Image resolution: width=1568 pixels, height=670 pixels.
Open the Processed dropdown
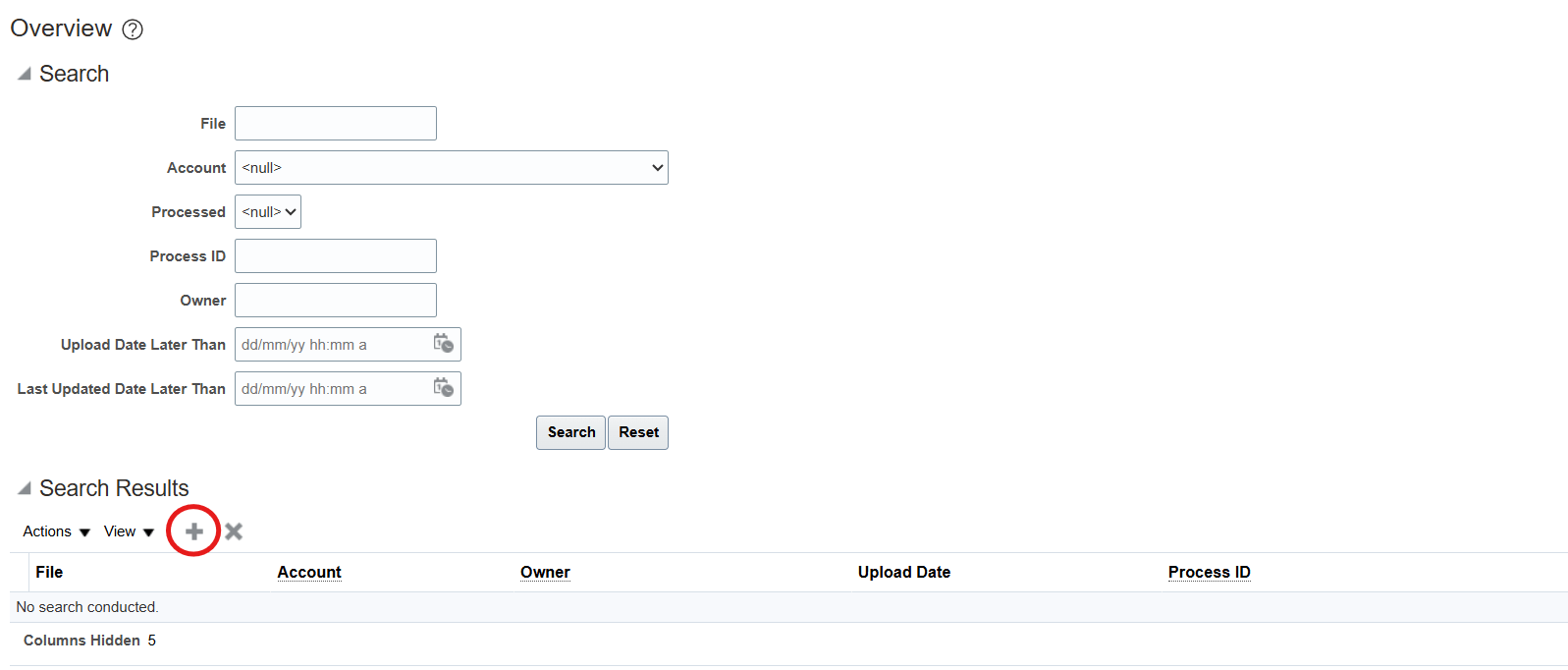[x=268, y=212]
